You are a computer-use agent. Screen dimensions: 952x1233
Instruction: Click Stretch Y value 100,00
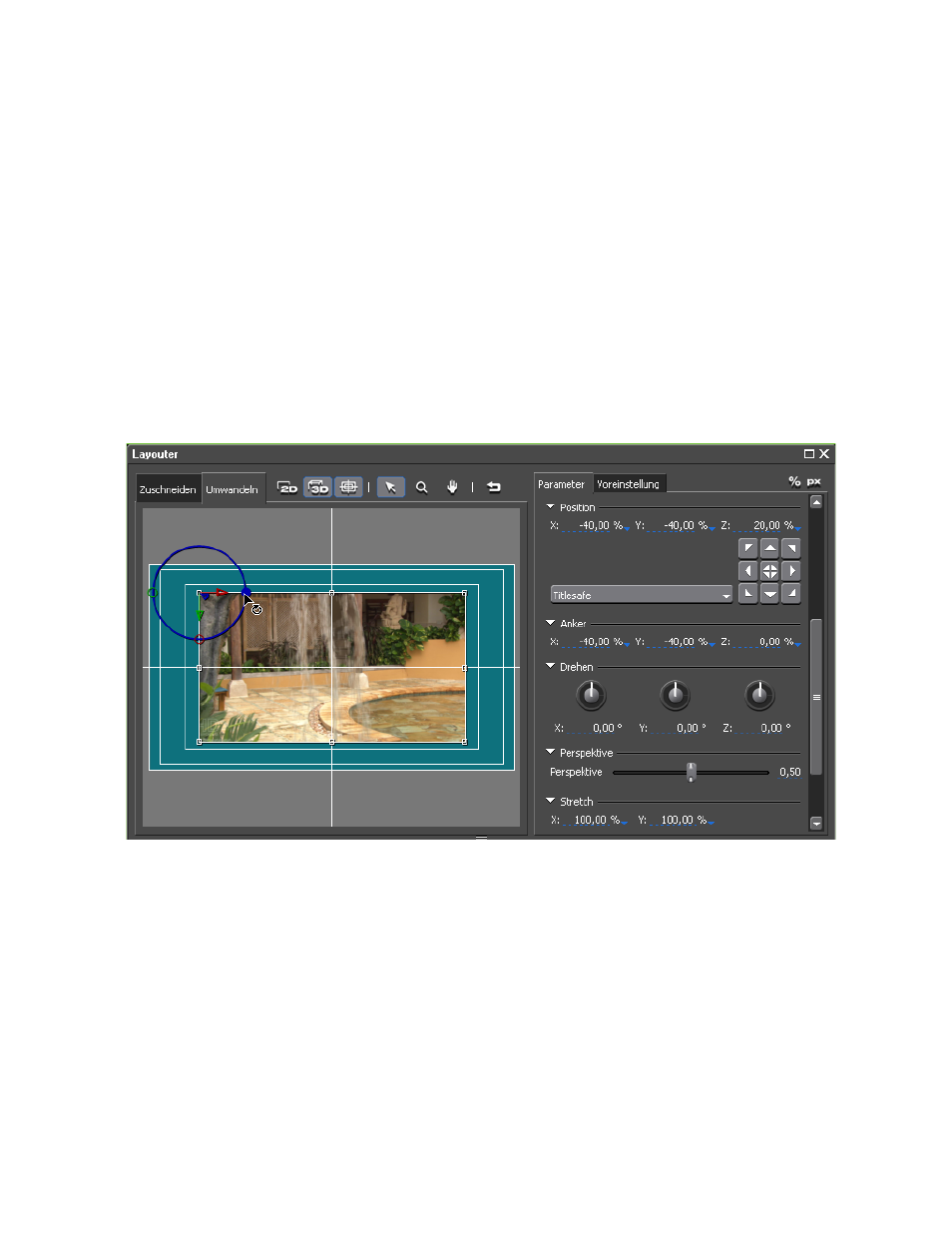coord(679,820)
